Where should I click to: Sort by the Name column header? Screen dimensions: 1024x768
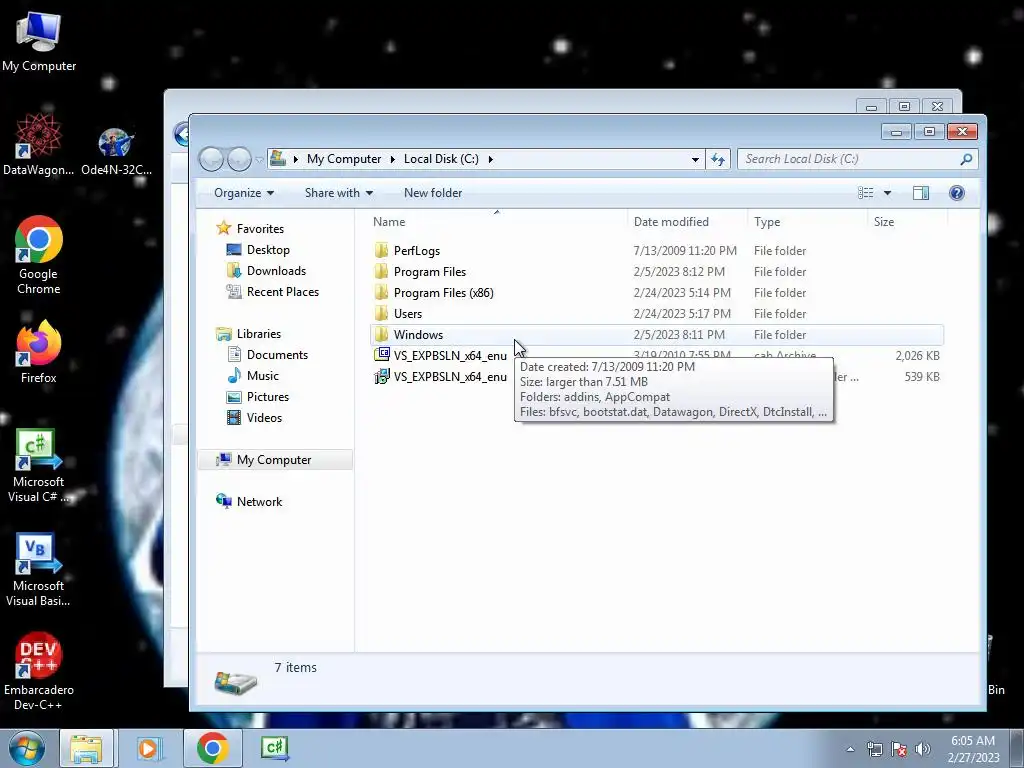pos(496,221)
